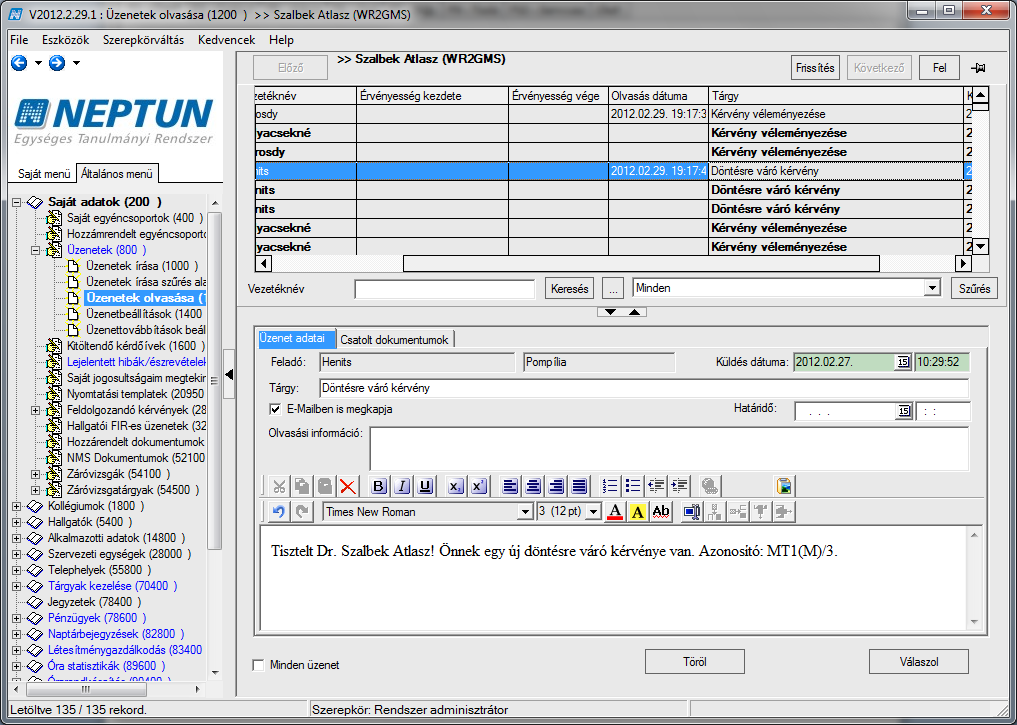Screen dimensions: 1017x725
Task: Click the insert hyperlink globe icon
Action: (710, 486)
